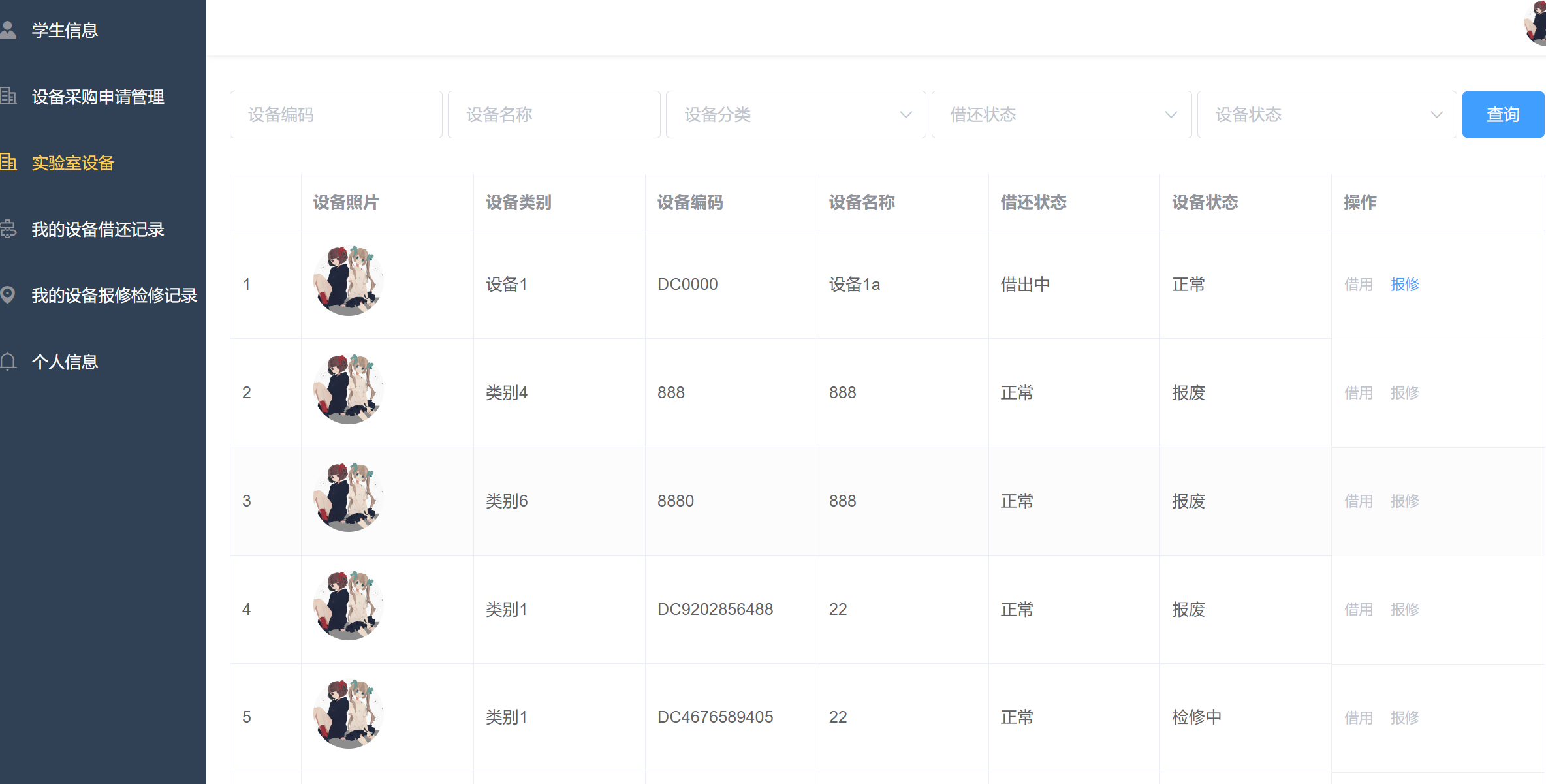Select the location pin icon for 我的设备报修检修记录
The width and height of the screenshot is (1546, 784).
tap(9, 295)
